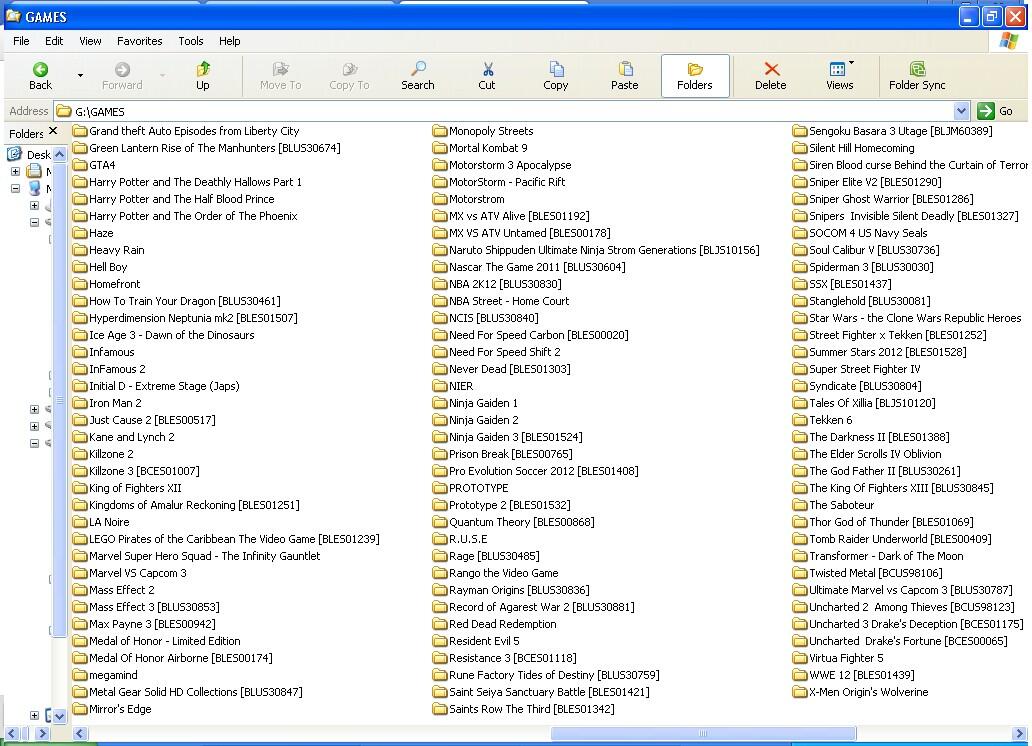Select the Haze folder icon

click(x=80, y=233)
